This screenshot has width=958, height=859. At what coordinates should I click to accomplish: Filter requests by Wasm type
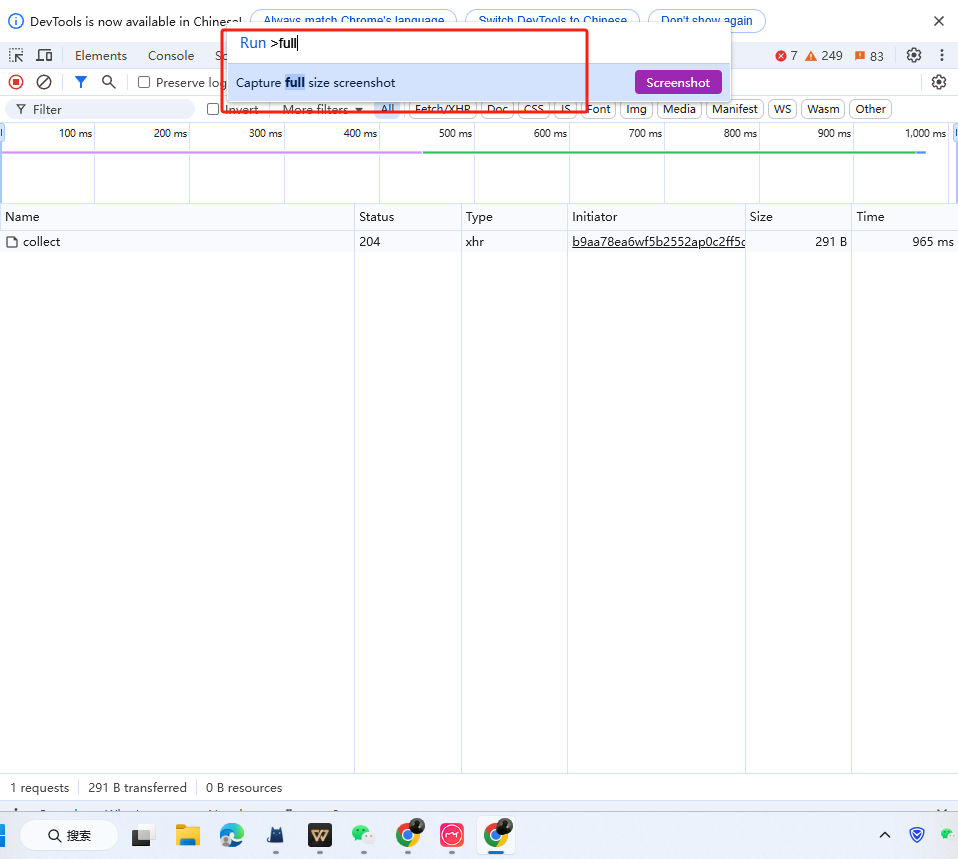coord(823,109)
